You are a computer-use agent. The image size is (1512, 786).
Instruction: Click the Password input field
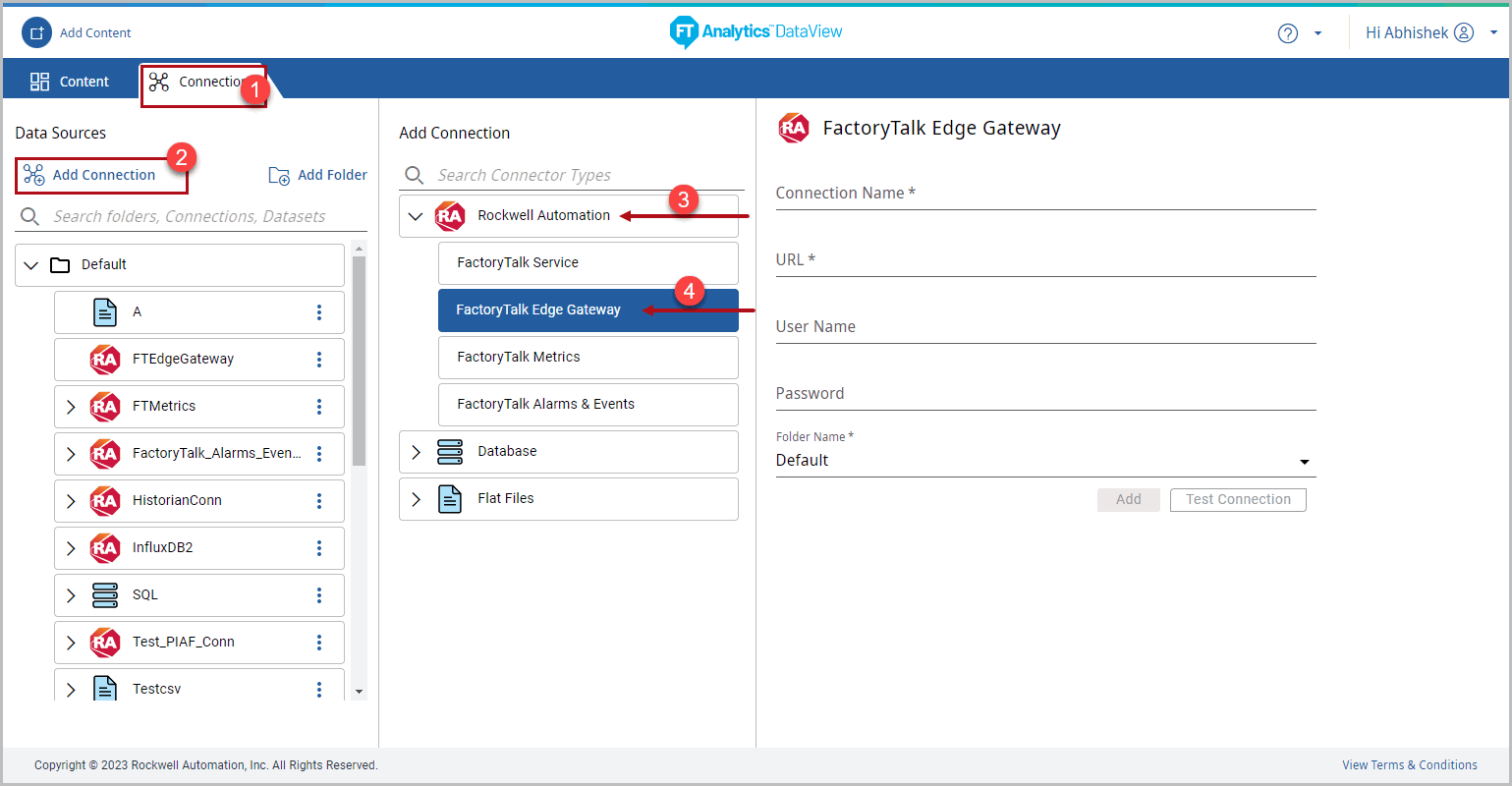1045,395
